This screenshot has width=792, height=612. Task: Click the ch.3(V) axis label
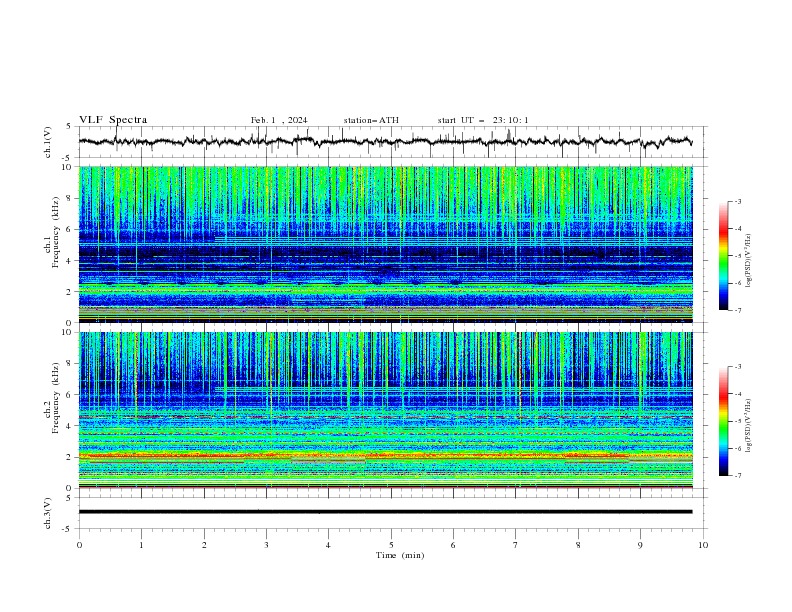point(48,513)
